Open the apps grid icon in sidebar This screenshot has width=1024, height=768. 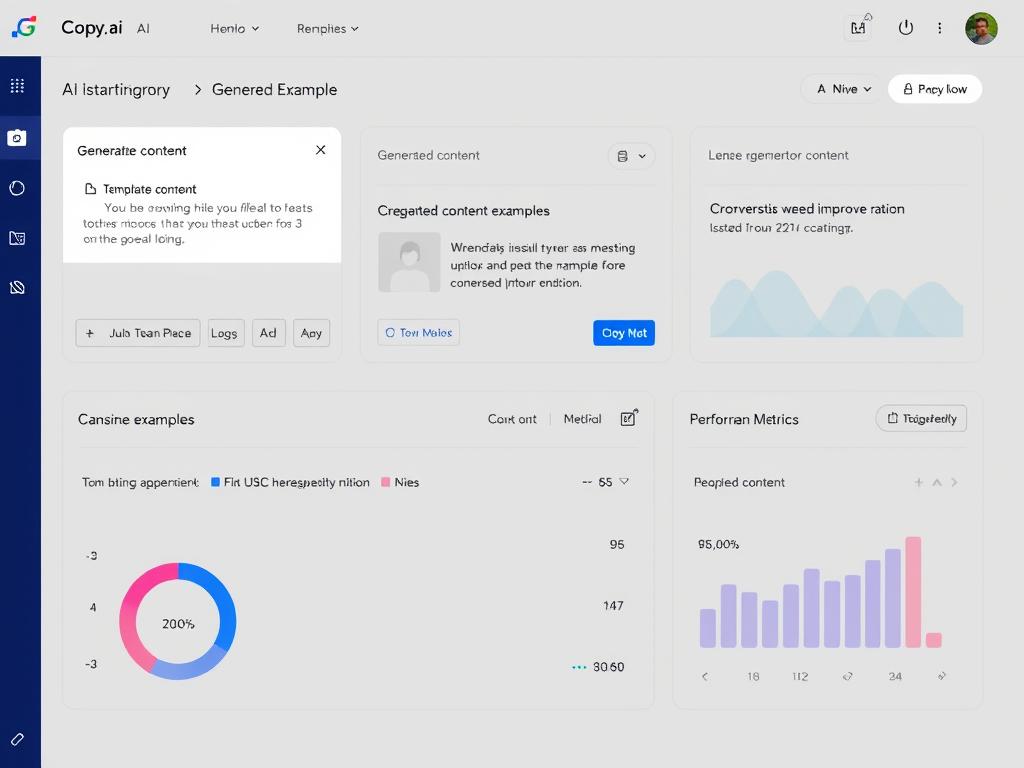18,86
